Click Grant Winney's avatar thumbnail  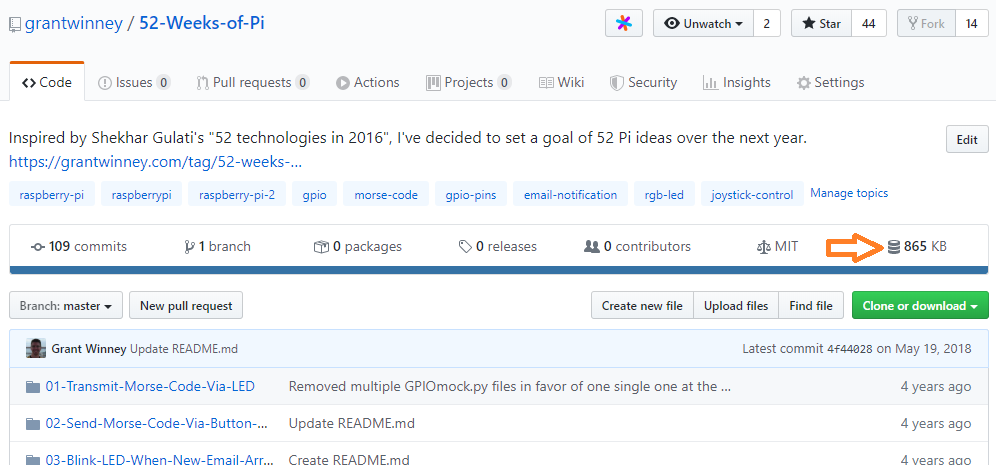(36, 349)
